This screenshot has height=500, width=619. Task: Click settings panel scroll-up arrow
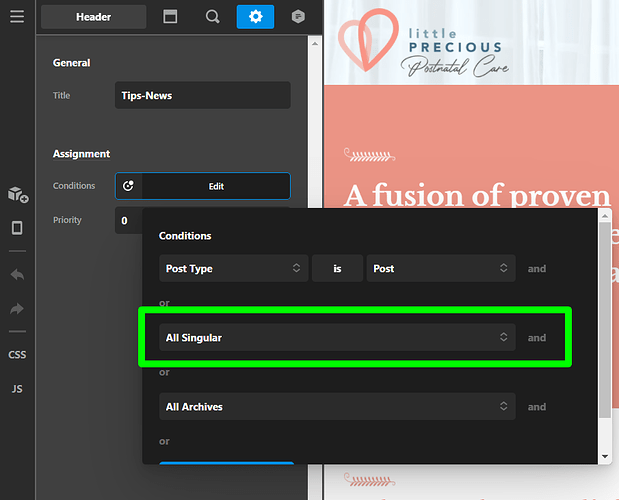pyautogui.click(x=315, y=44)
